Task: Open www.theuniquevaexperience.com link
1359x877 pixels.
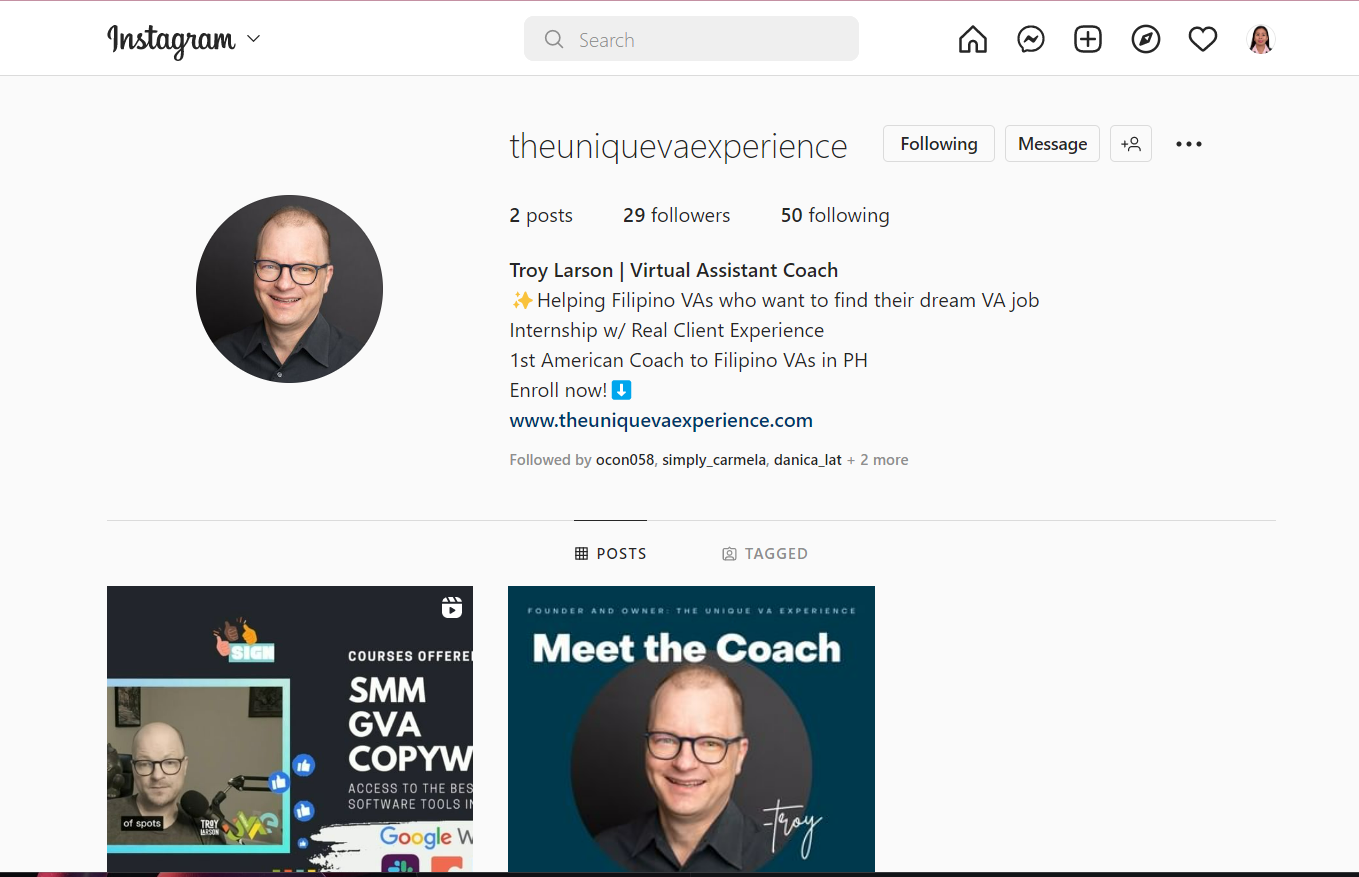Action: [x=661, y=421]
